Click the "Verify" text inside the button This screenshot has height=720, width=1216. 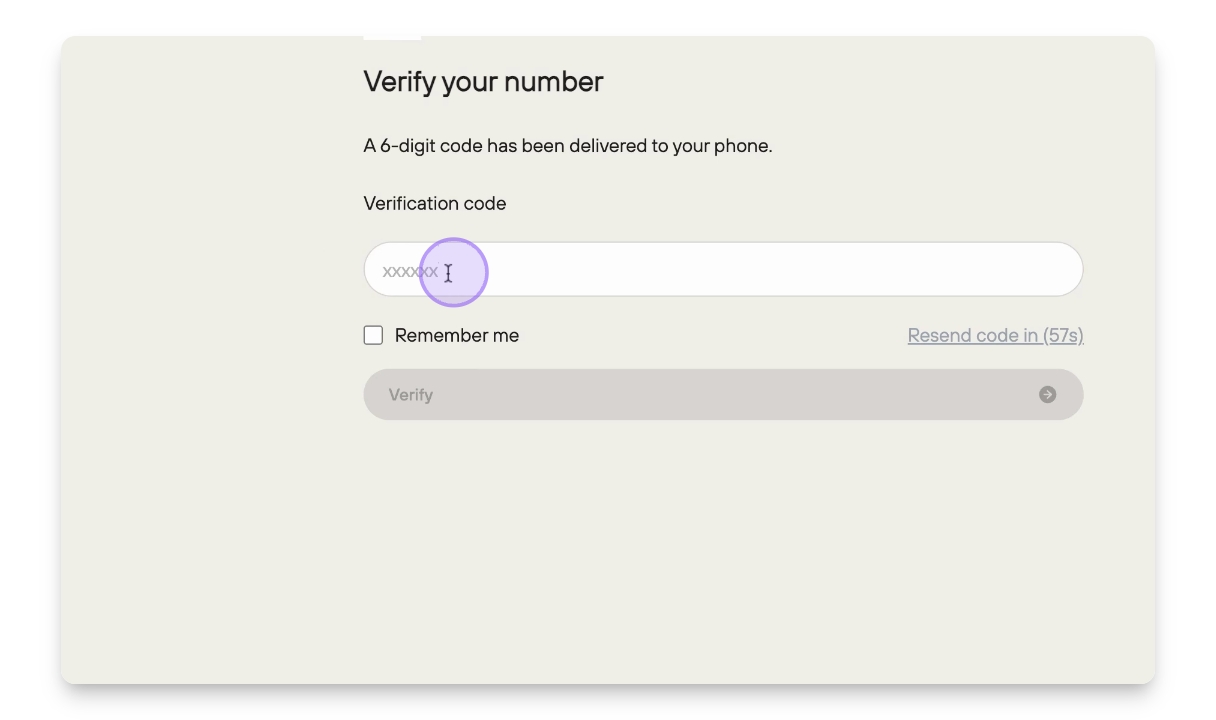tap(411, 395)
